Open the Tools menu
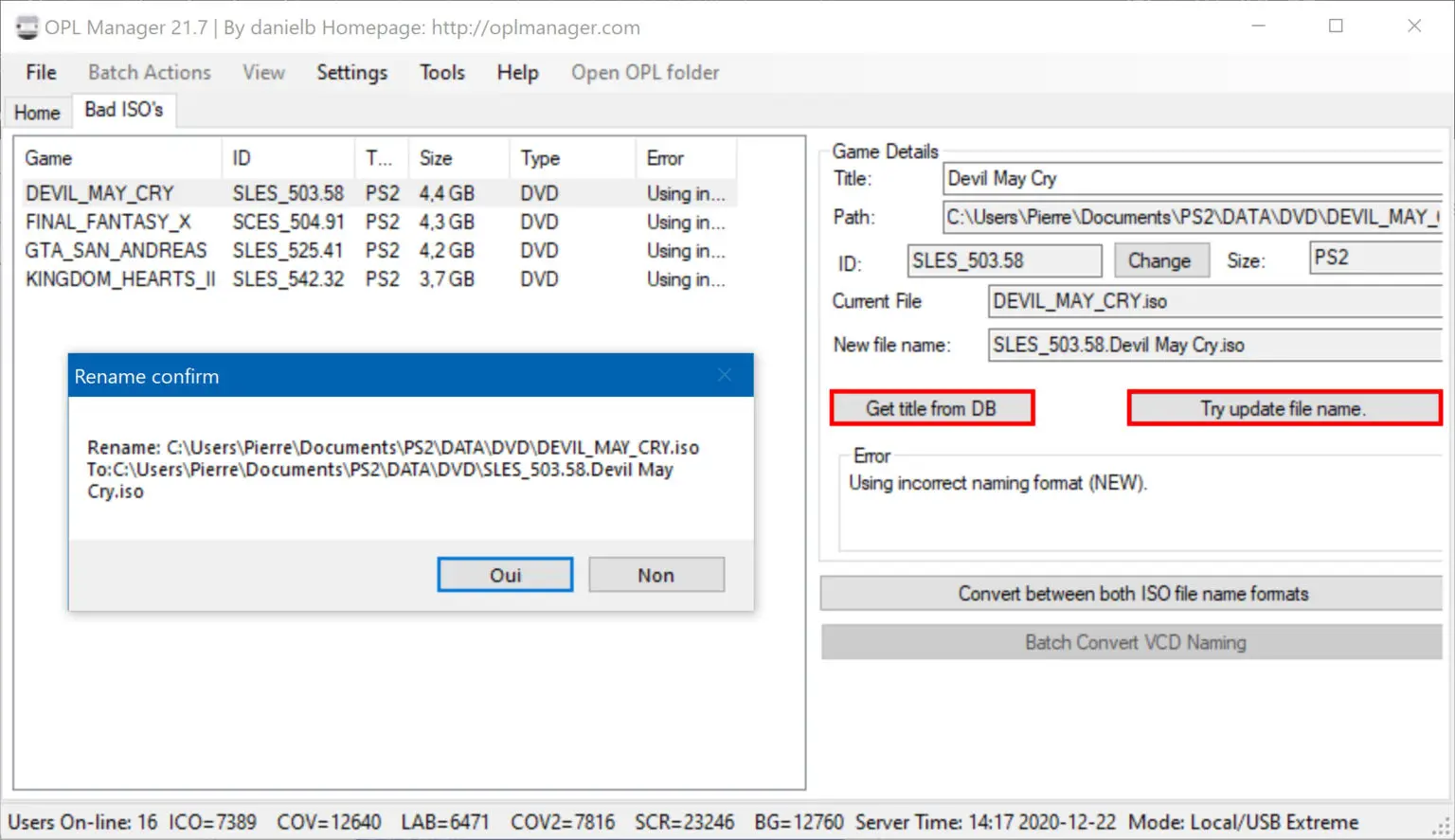 click(x=442, y=73)
